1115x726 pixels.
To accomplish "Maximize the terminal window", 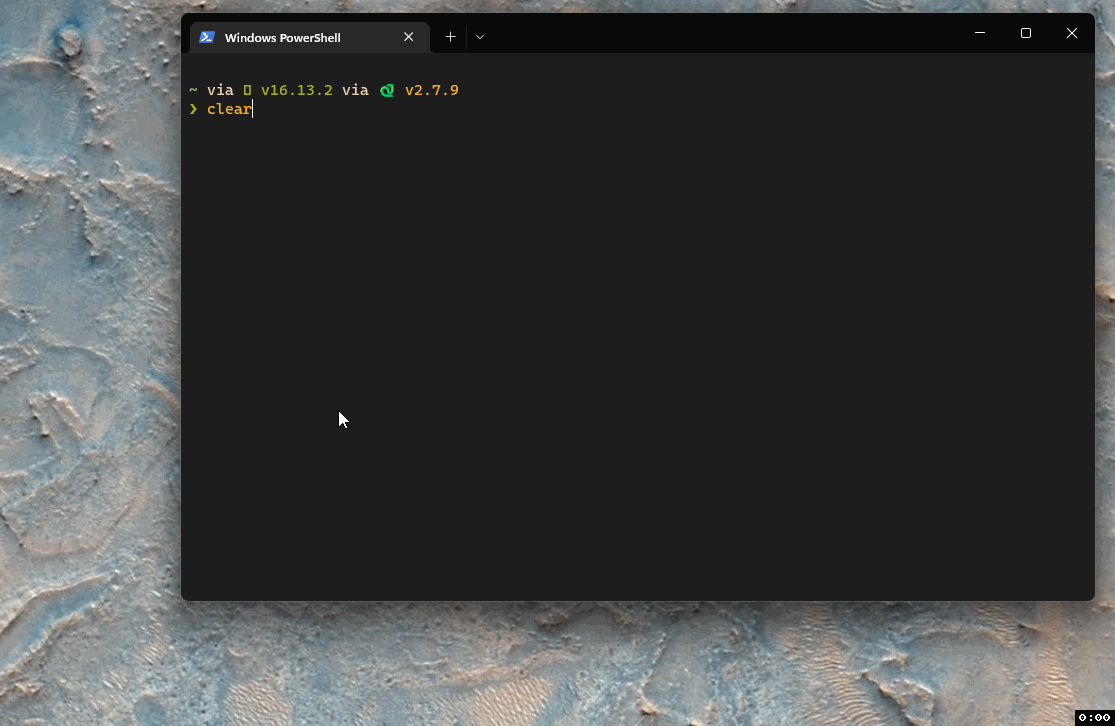I will click(1025, 33).
